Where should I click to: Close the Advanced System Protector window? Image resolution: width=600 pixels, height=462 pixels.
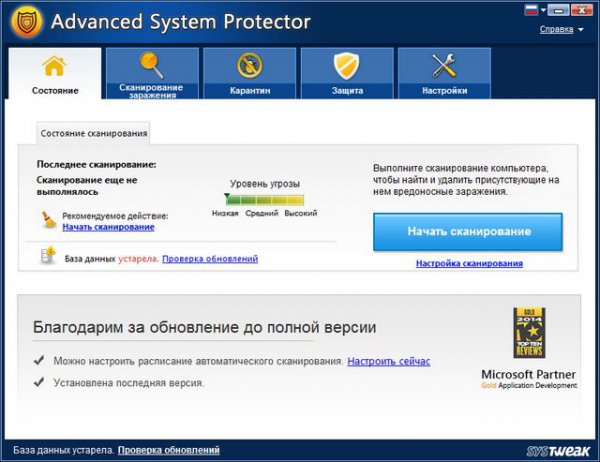[x=582, y=10]
